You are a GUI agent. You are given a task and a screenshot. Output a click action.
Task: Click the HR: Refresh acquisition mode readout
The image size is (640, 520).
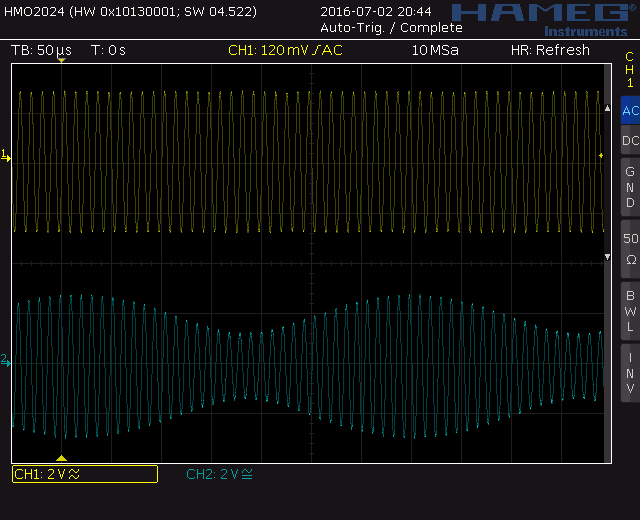click(x=550, y=50)
